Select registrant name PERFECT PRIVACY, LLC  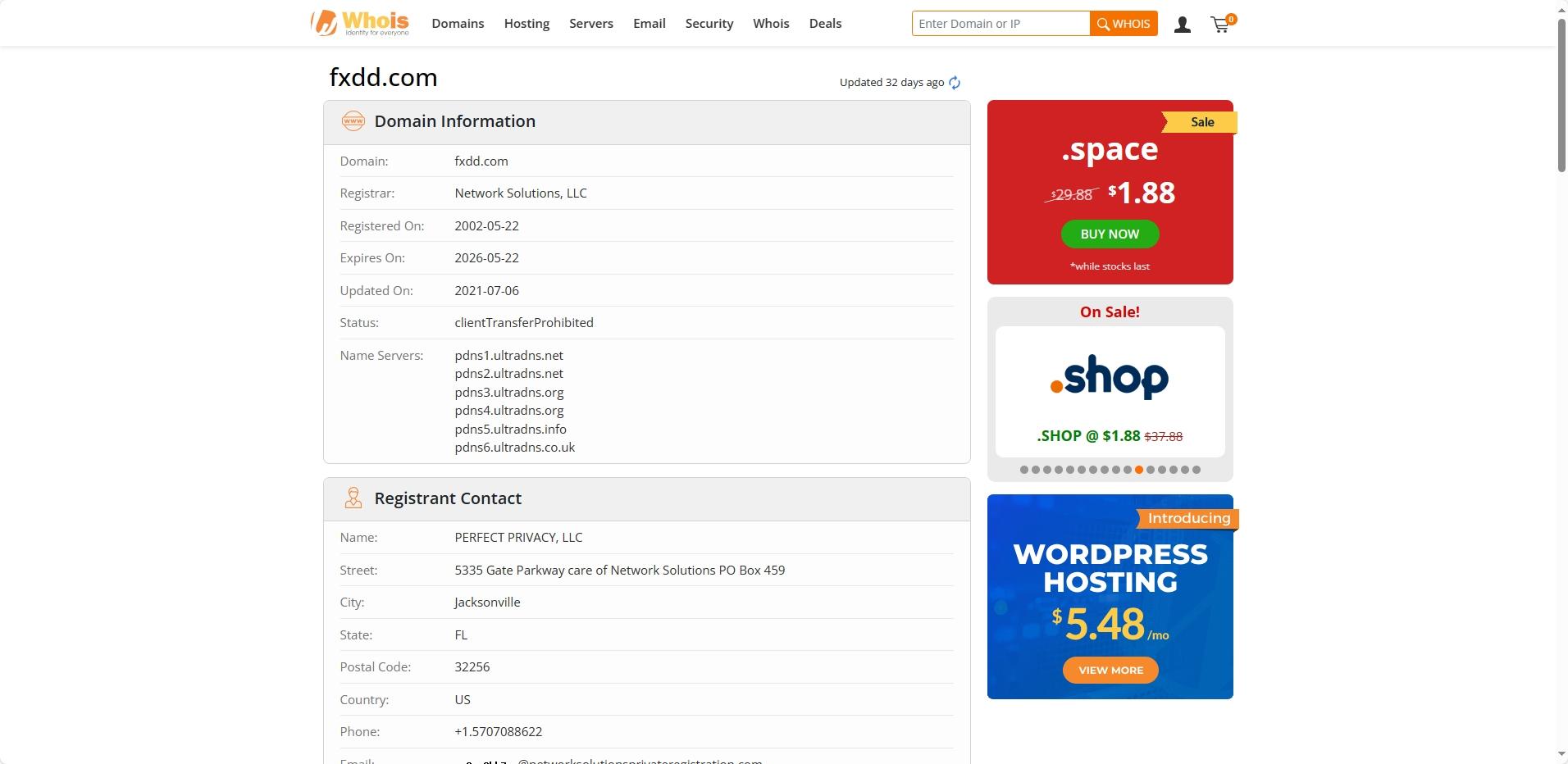[x=518, y=538]
